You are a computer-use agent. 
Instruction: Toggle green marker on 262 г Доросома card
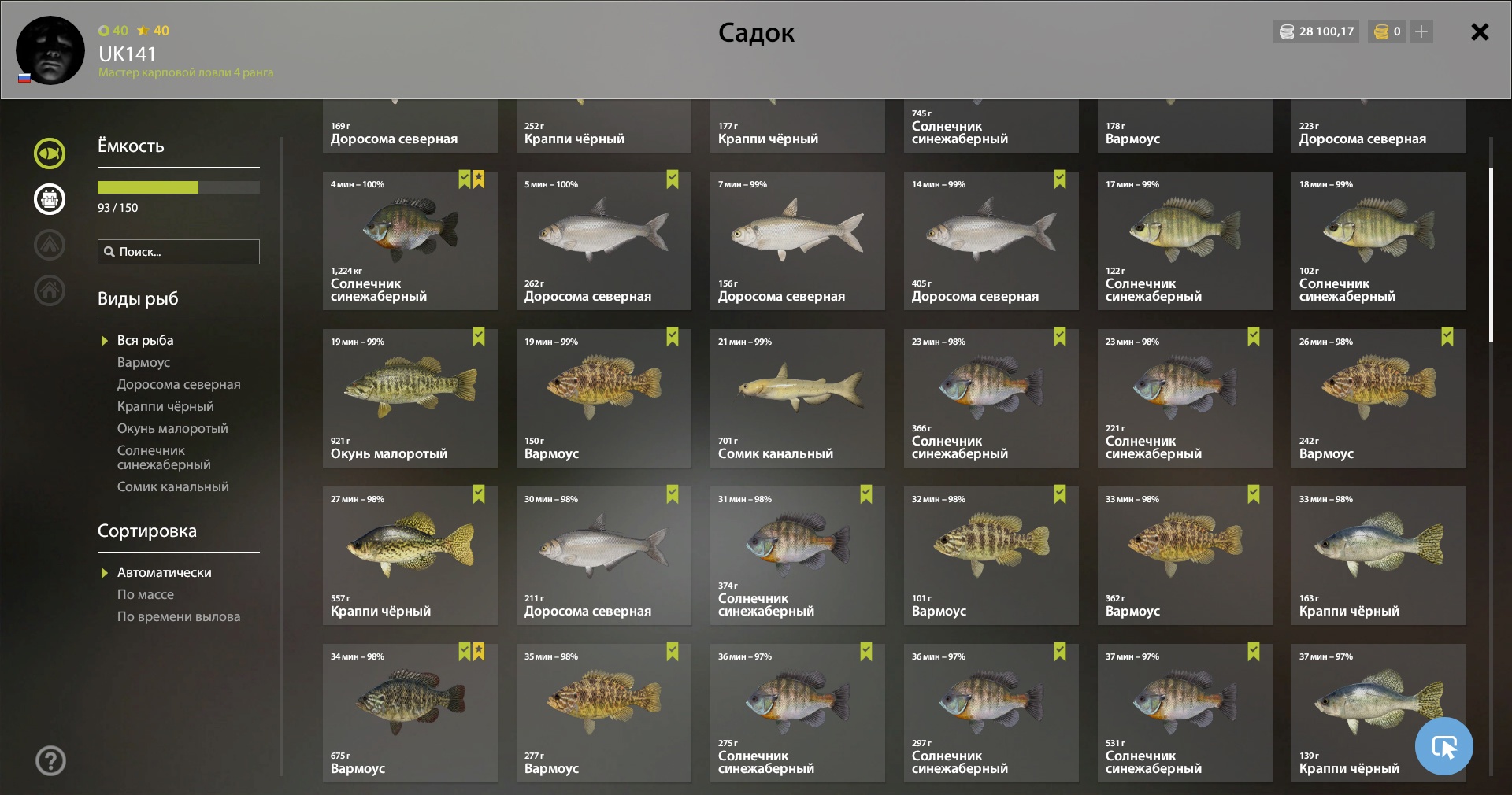(x=673, y=179)
